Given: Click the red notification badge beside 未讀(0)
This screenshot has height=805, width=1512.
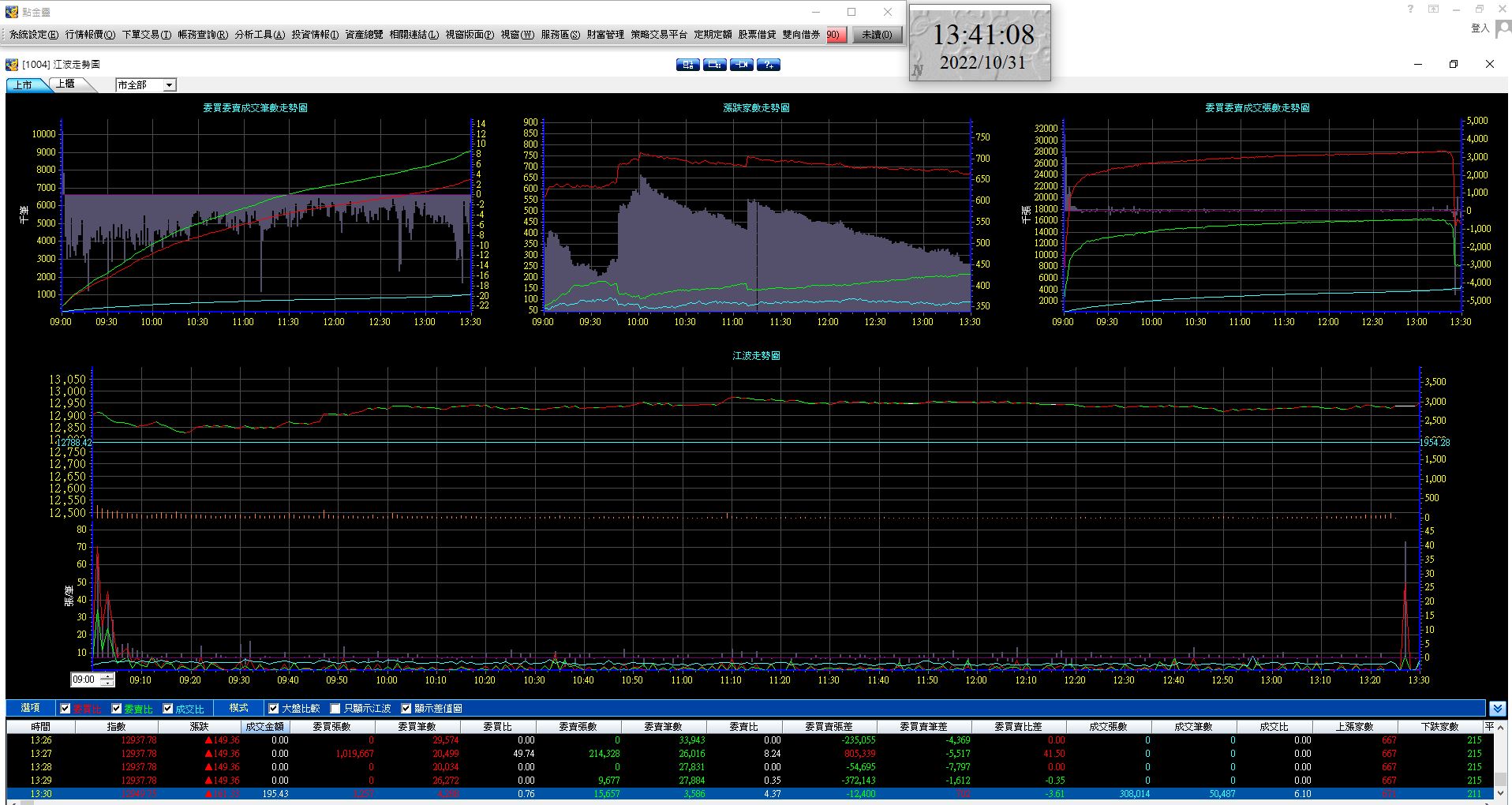Looking at the screenshot, I should coord(836,35).
